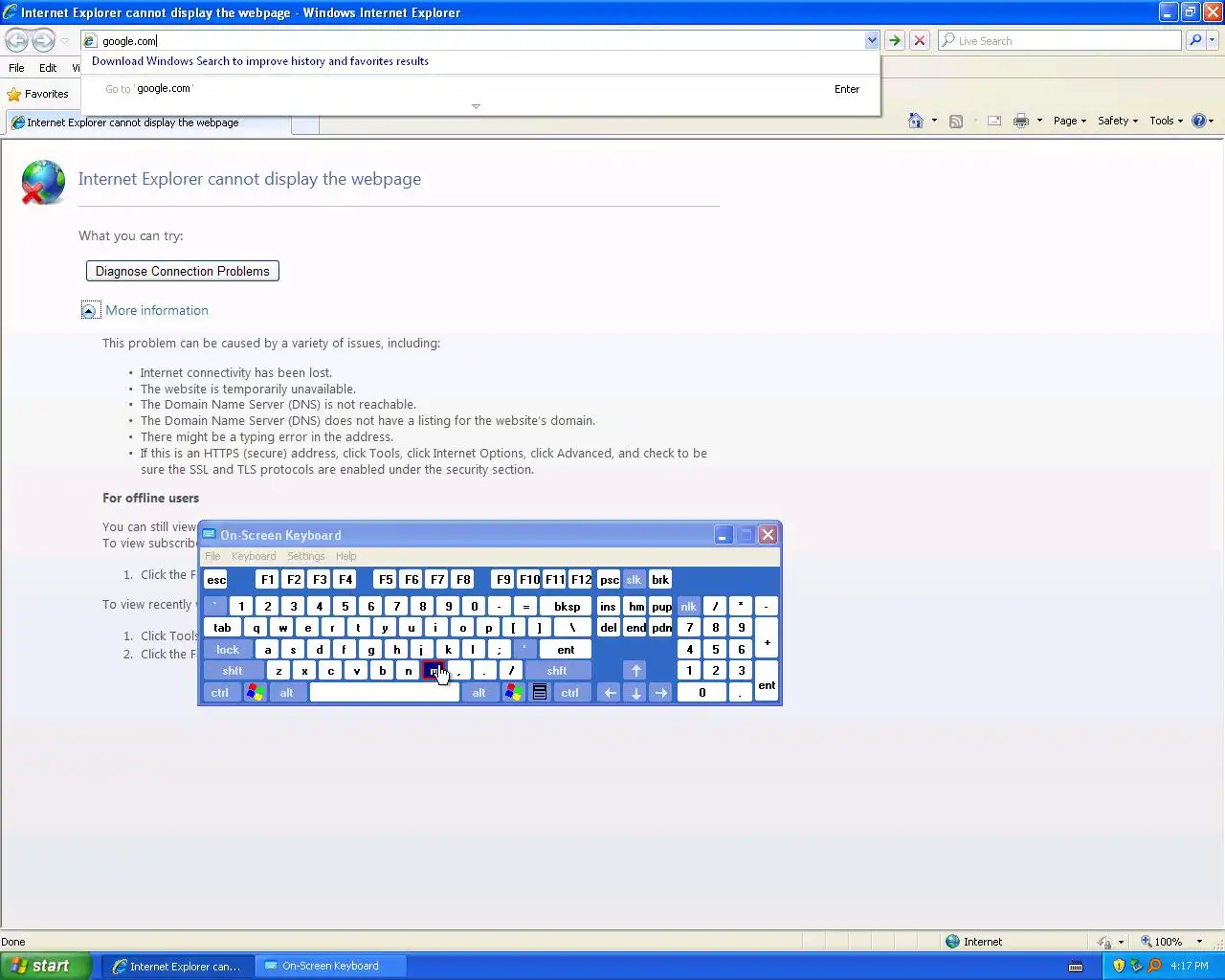Click the application menu key on keyboard
The image size is (1225, 980).
(x=540, y=692)
